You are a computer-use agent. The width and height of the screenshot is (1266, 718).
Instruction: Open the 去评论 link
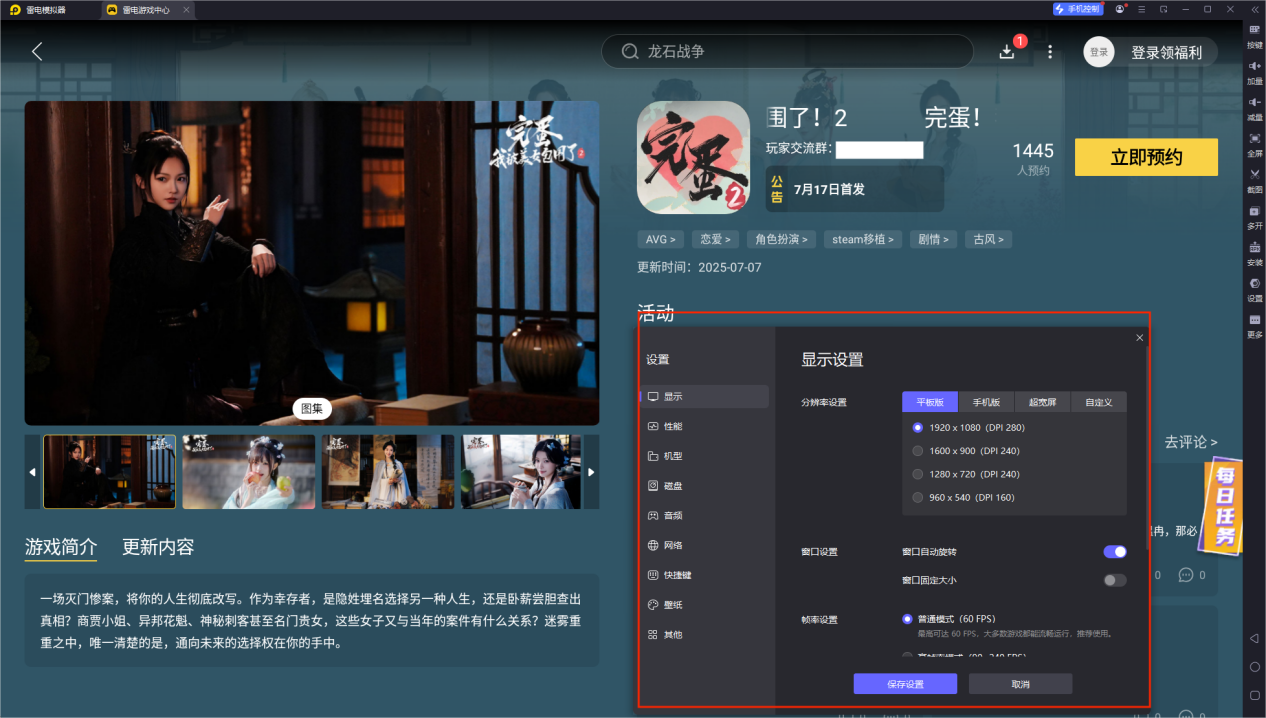(1191, 441)
